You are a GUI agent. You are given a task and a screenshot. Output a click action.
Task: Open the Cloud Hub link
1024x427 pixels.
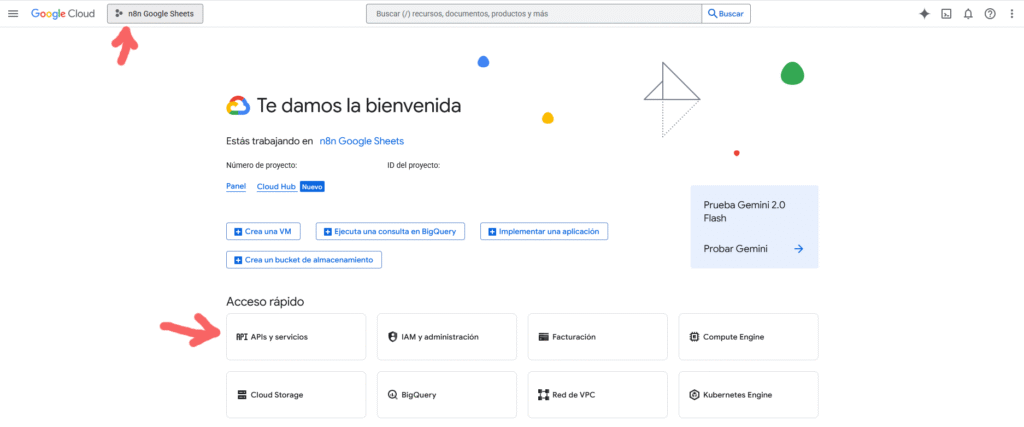pyautogui.click(x=276, y=186)
